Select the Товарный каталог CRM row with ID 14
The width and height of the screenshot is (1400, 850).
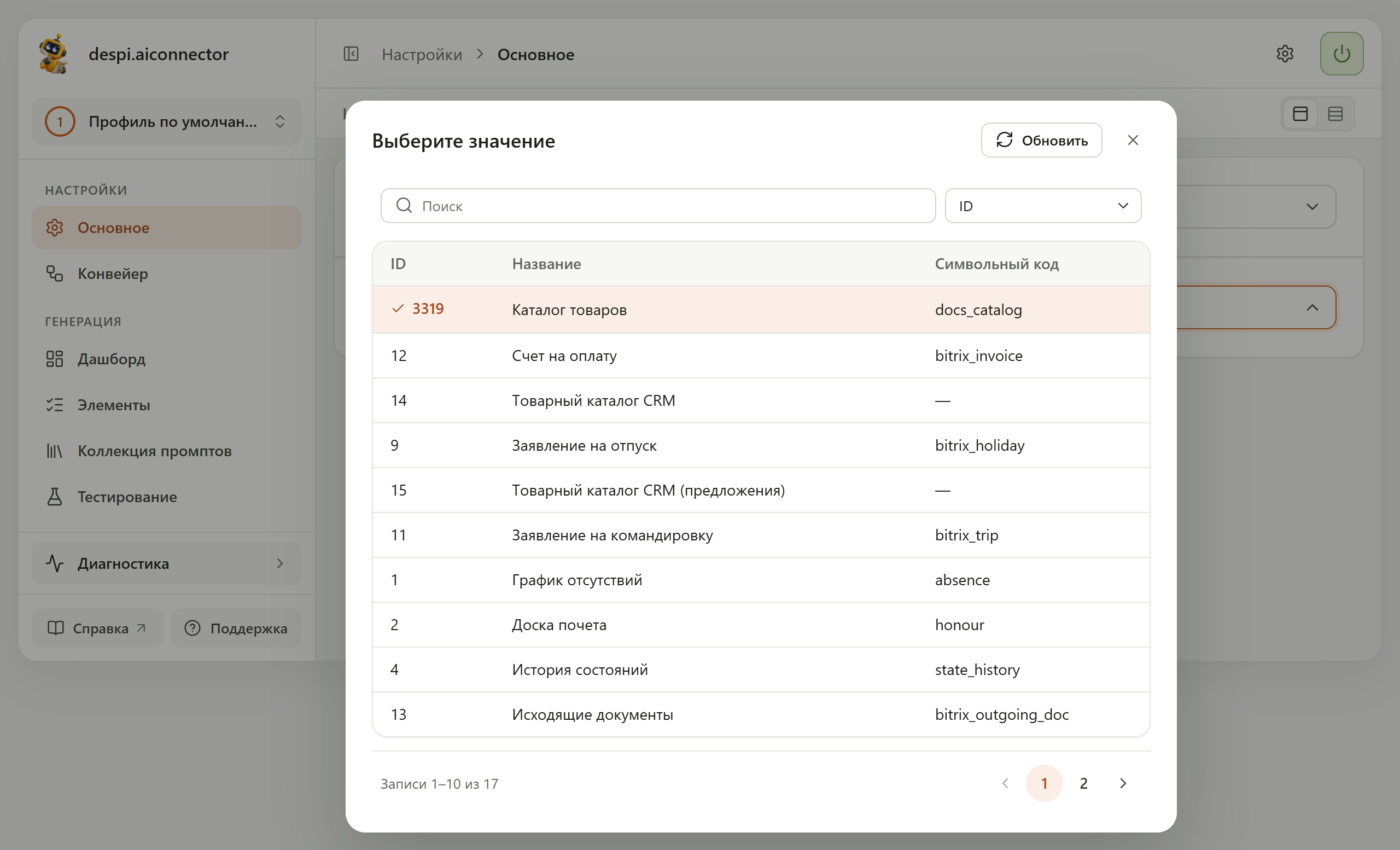coord(761,400)
